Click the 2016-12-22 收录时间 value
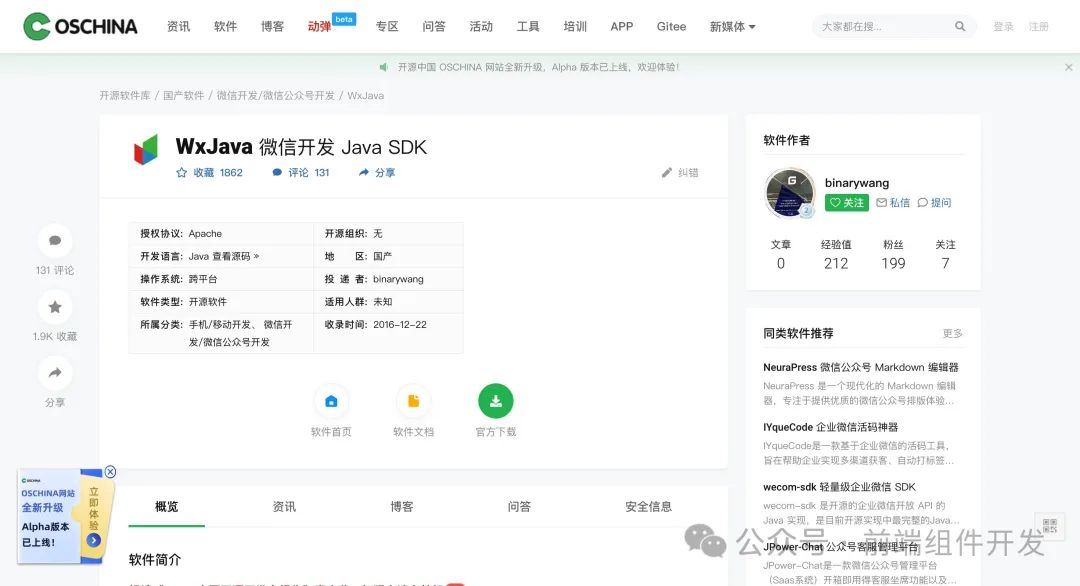Viewport: 1080px width, 586px height. click(x=400, y=324)
